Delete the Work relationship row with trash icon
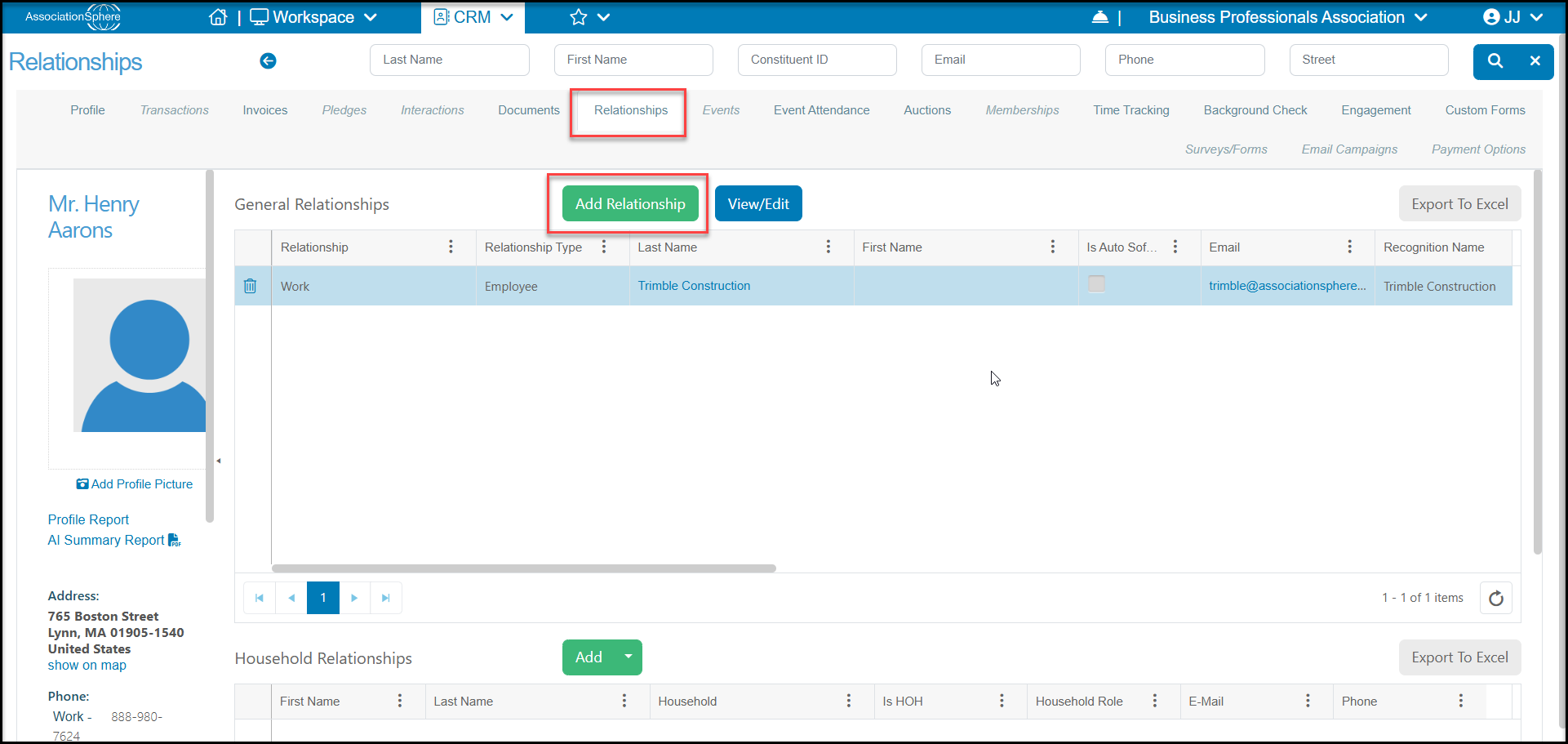1568x744 pixels. [x=250, y=286]
